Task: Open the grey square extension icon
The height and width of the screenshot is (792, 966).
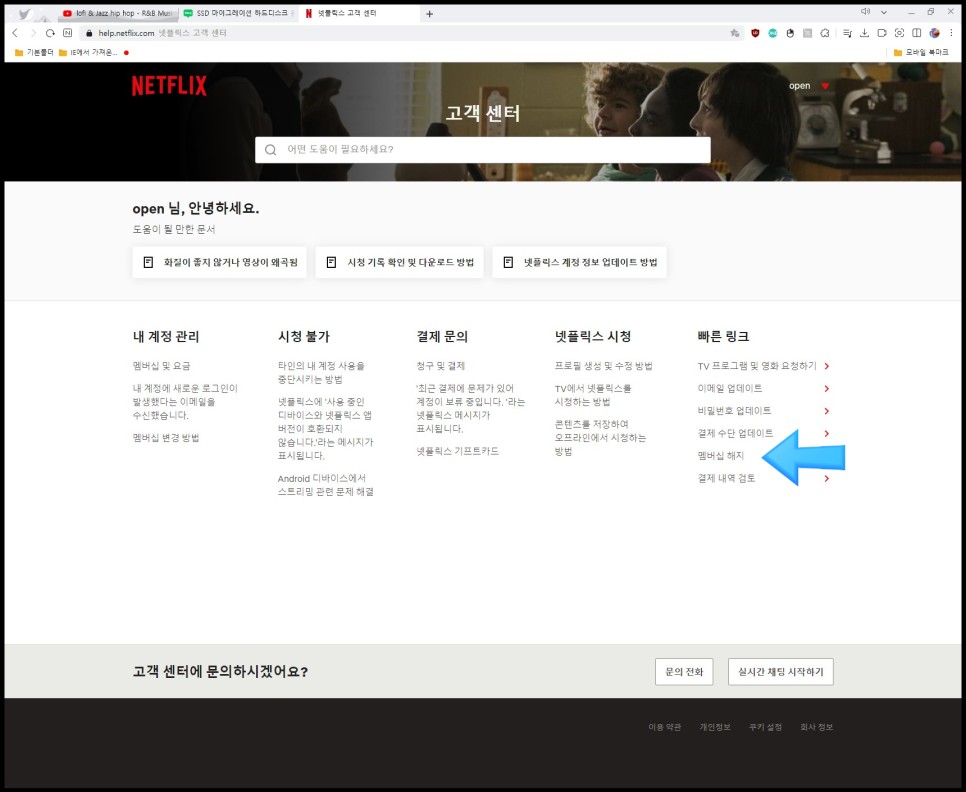Action: 807,33
